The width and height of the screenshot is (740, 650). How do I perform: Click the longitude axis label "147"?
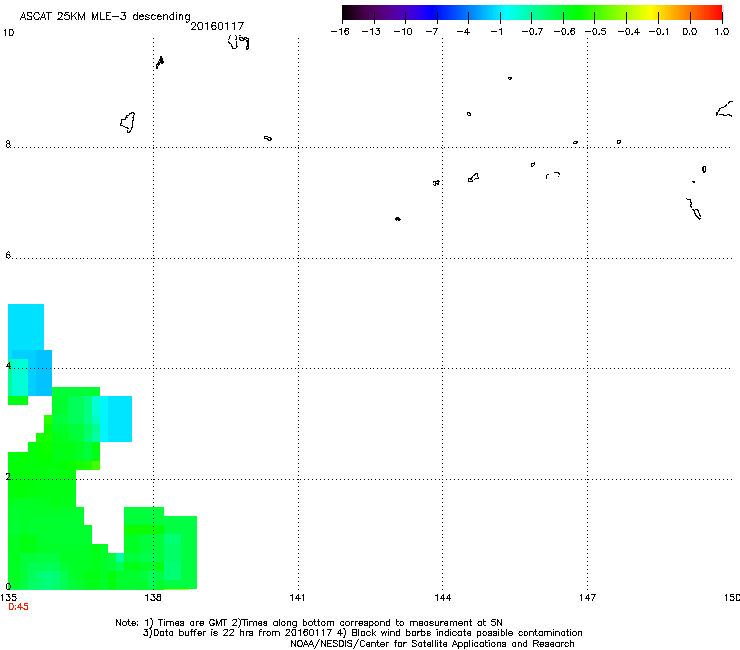pos(588,598)
